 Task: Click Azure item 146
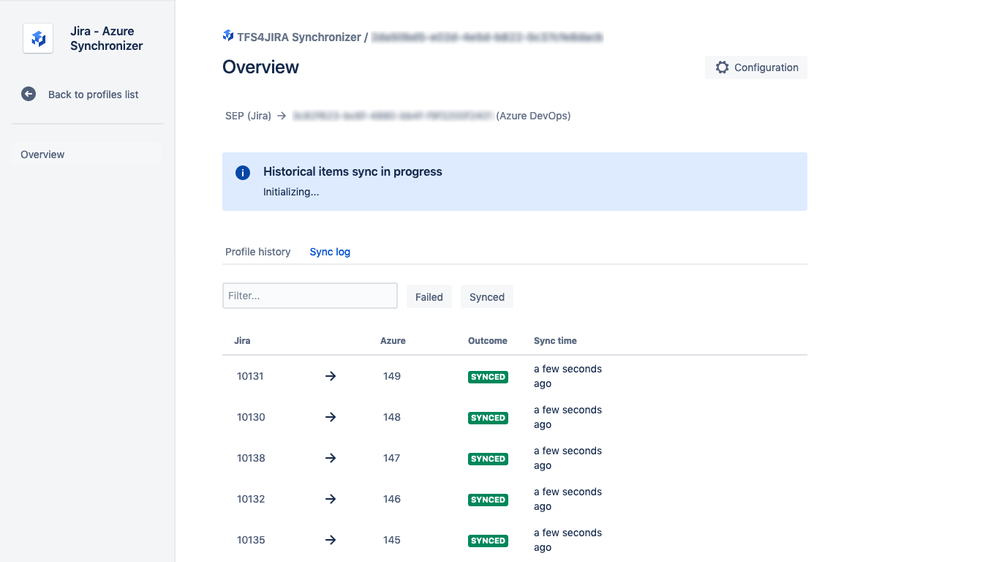point(392,499)
